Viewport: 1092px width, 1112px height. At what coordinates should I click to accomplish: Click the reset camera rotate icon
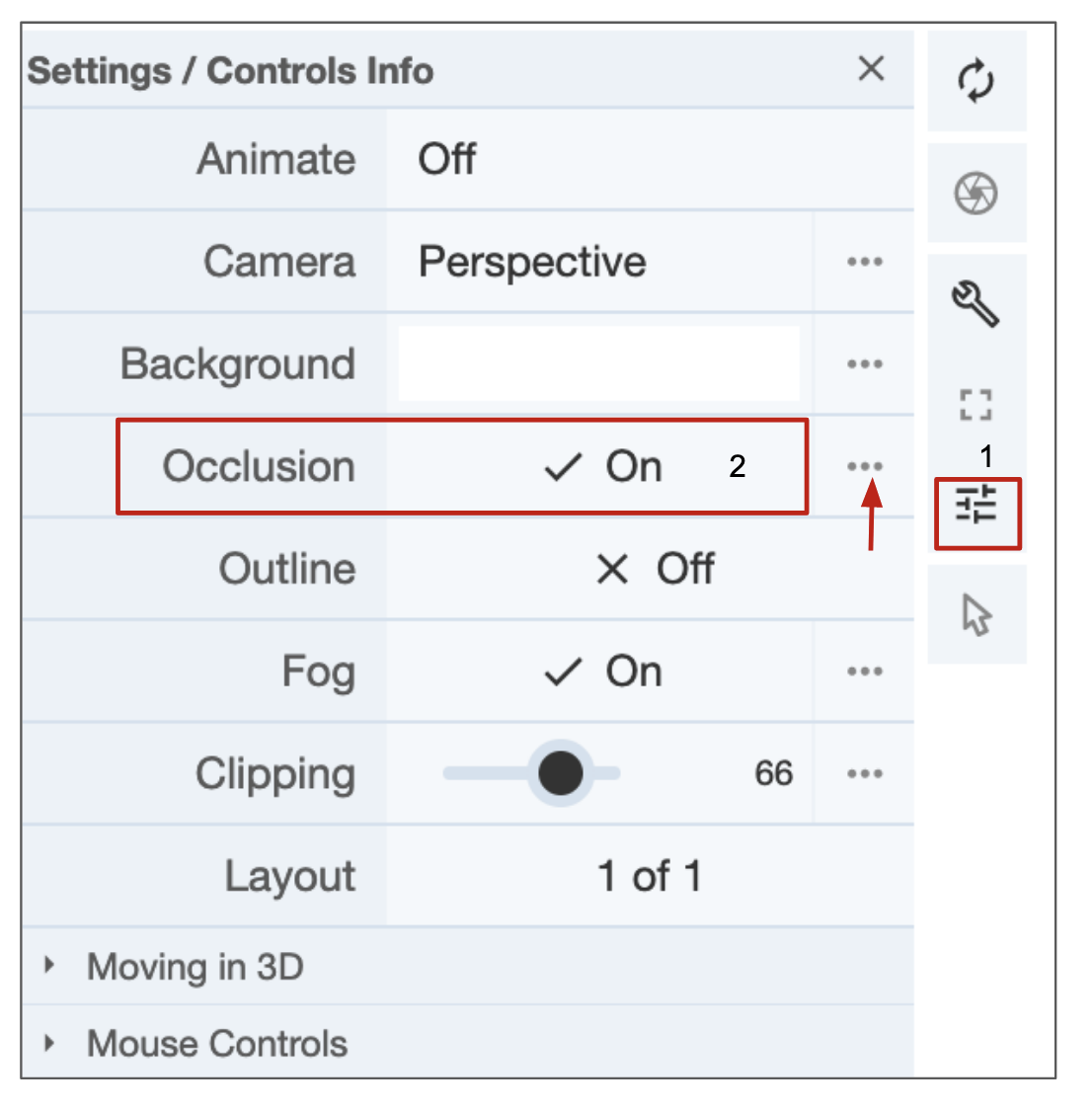(976, 81)
